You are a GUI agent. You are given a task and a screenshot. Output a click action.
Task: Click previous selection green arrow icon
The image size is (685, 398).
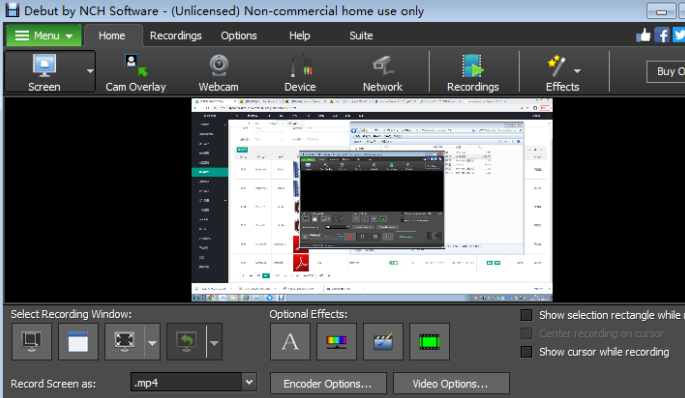187,342
